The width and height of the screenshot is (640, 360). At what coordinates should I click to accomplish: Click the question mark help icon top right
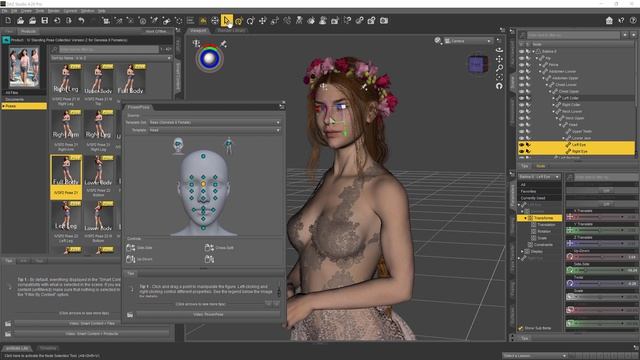pos(633,20)
